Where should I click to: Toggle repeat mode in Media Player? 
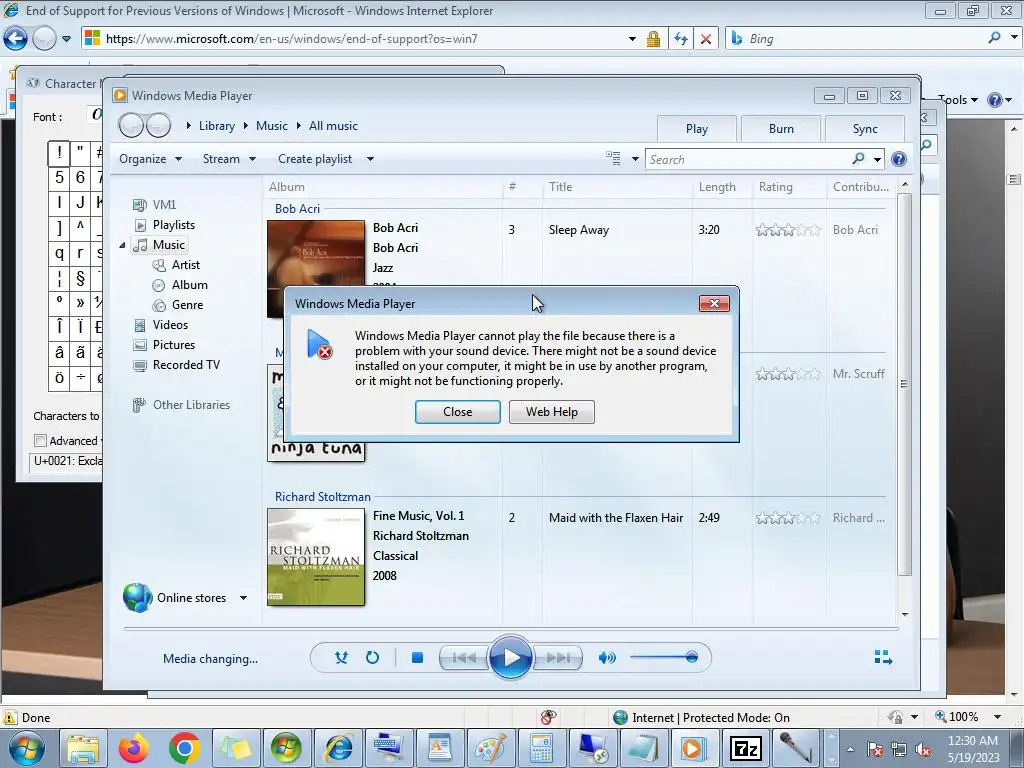pyautogui.click(x=372, y=658)
